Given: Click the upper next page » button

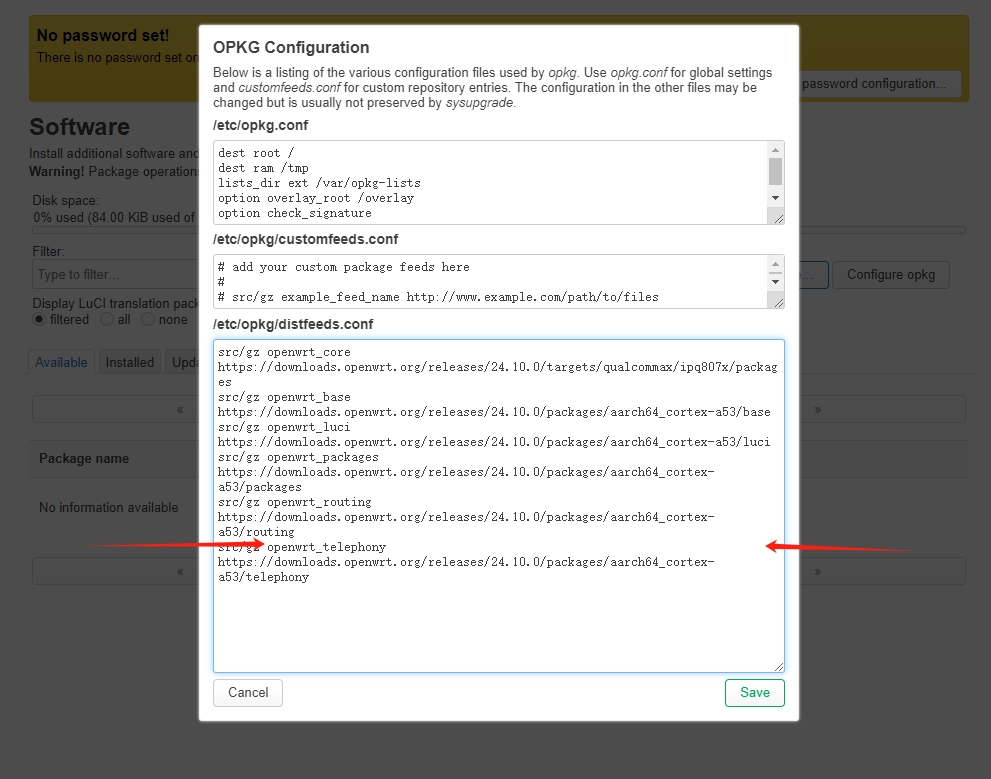Looking at the screenshot, I should [x=818, y=409].
